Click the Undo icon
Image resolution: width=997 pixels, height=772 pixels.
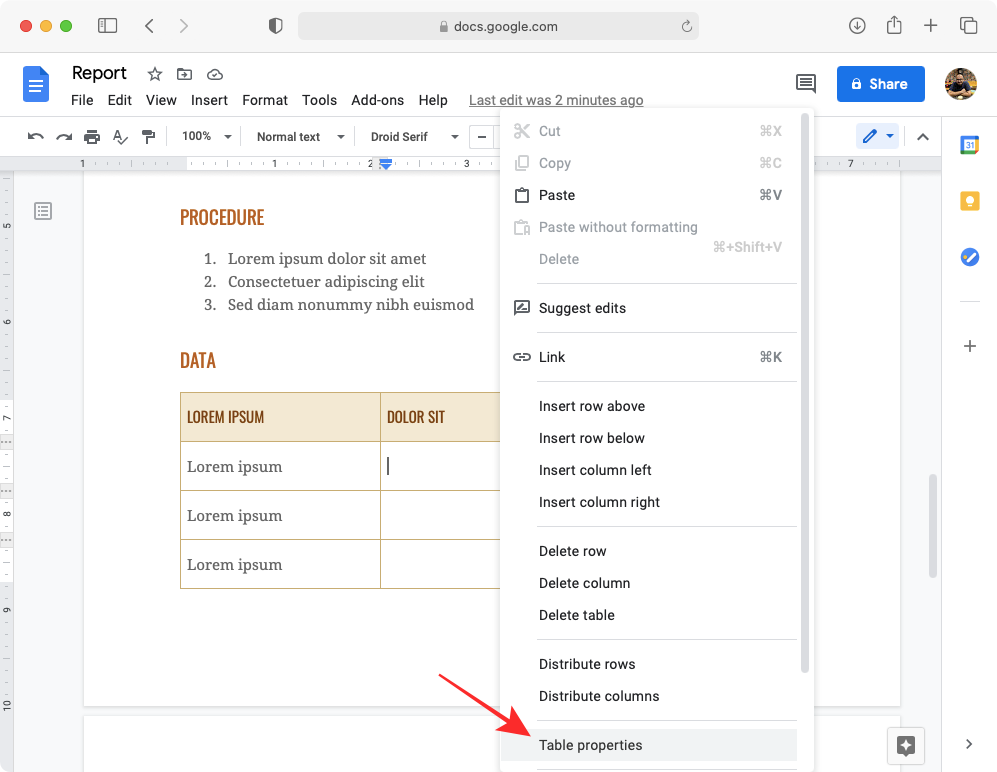pos(35,136)
